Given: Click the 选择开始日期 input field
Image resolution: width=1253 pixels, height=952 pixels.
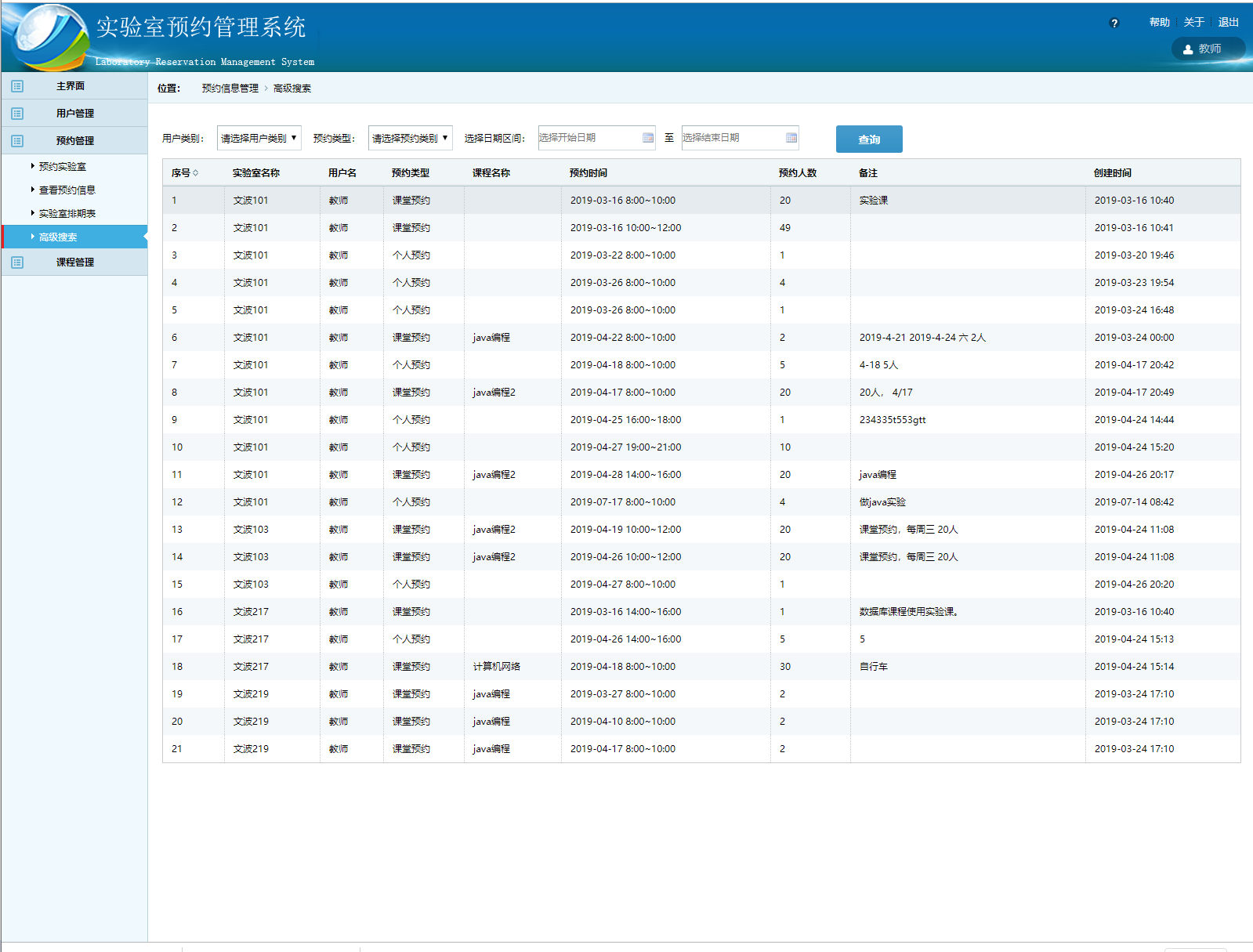Looking at the screenshot, I should 588,138.
